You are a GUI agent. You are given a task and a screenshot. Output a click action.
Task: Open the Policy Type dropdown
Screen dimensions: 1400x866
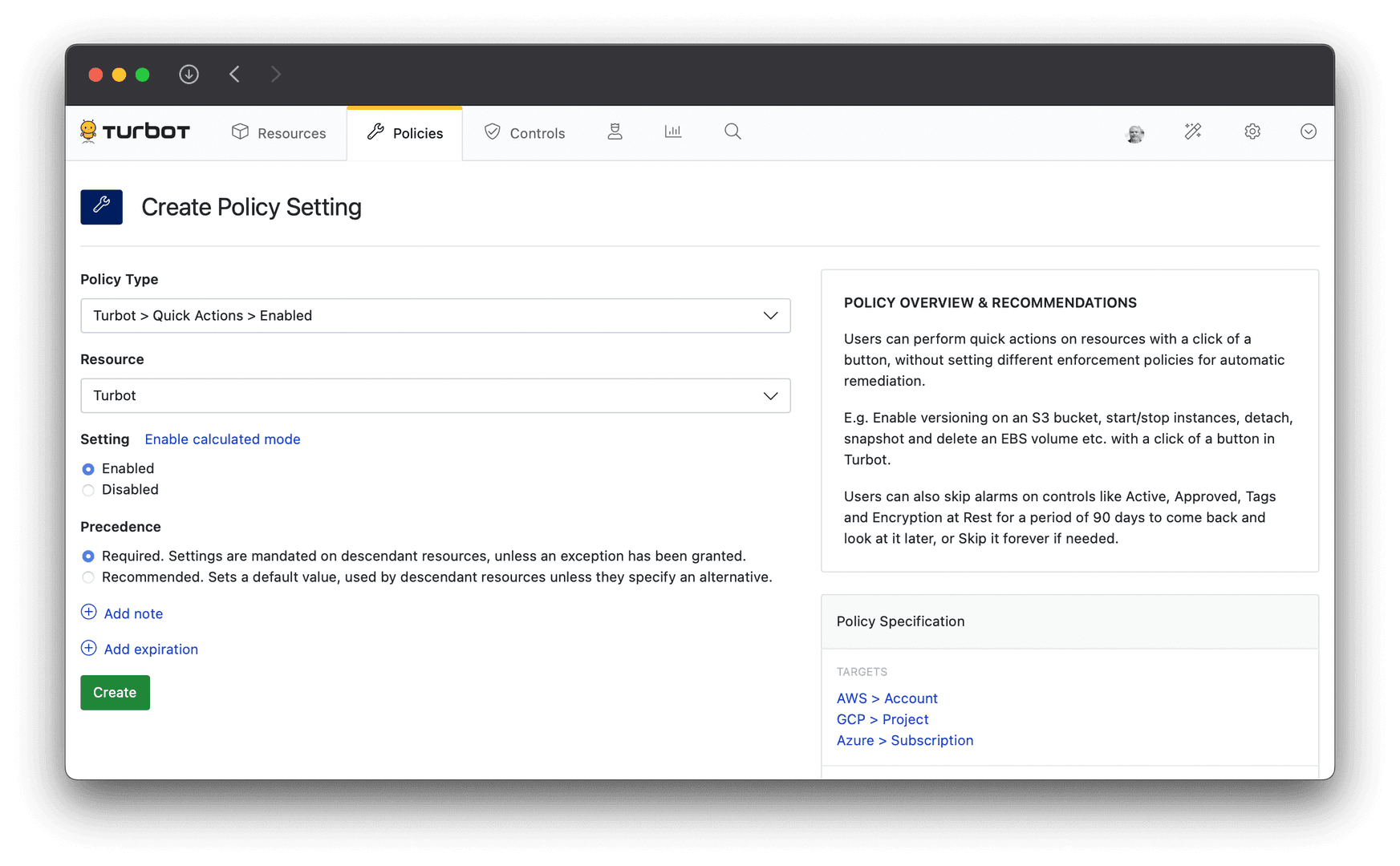tap(436, 316)
